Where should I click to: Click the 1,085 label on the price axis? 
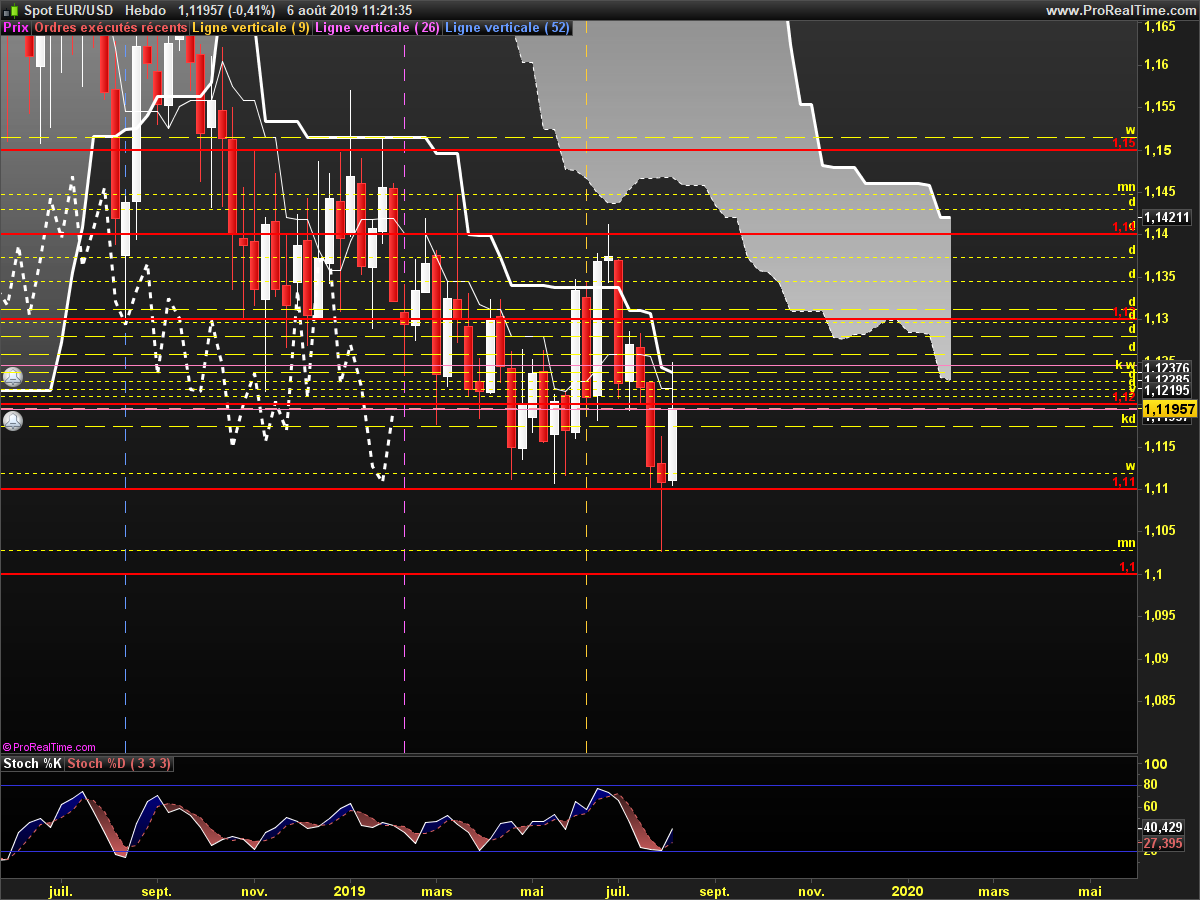click(x=1159, y=700)
